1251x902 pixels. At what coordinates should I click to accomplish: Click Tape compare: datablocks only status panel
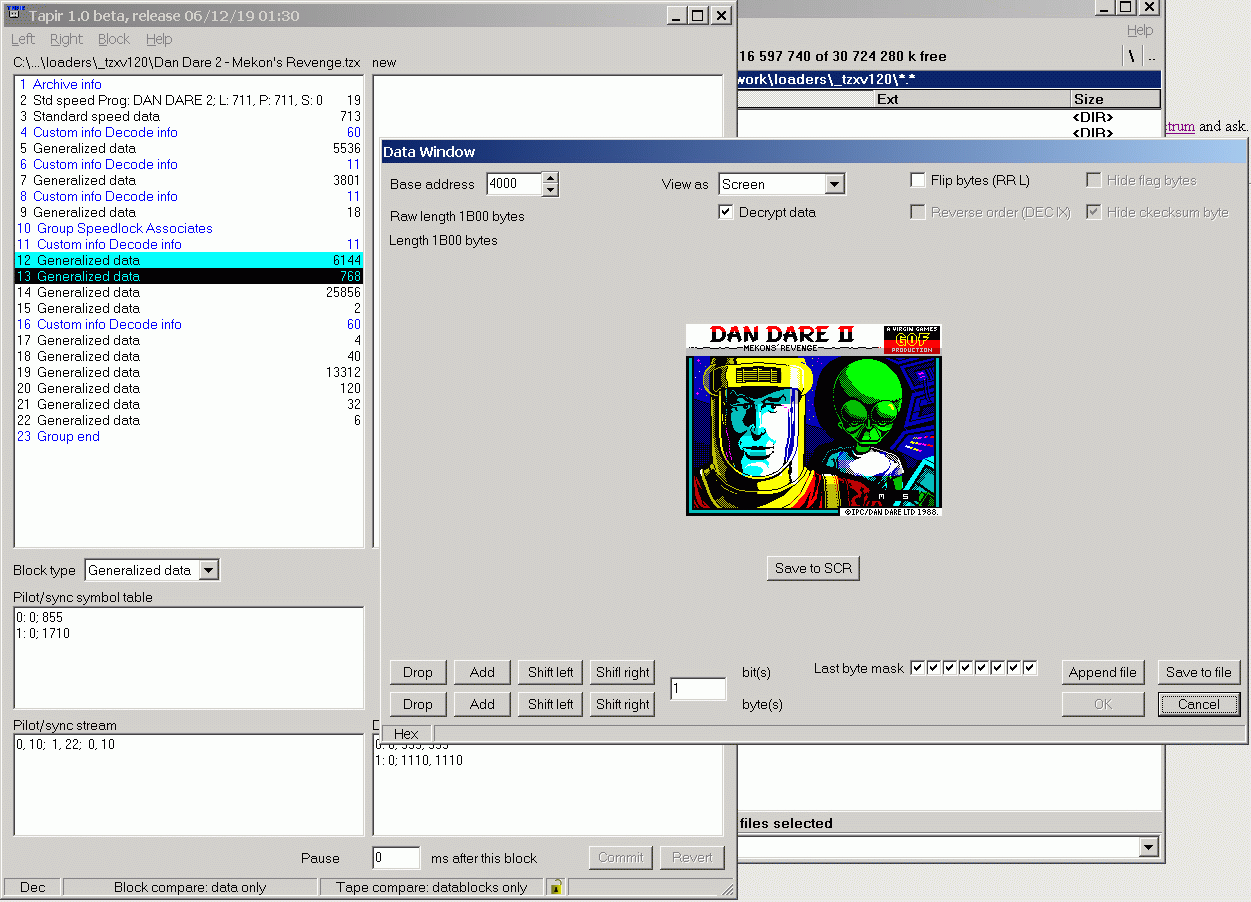coord(432,887)
